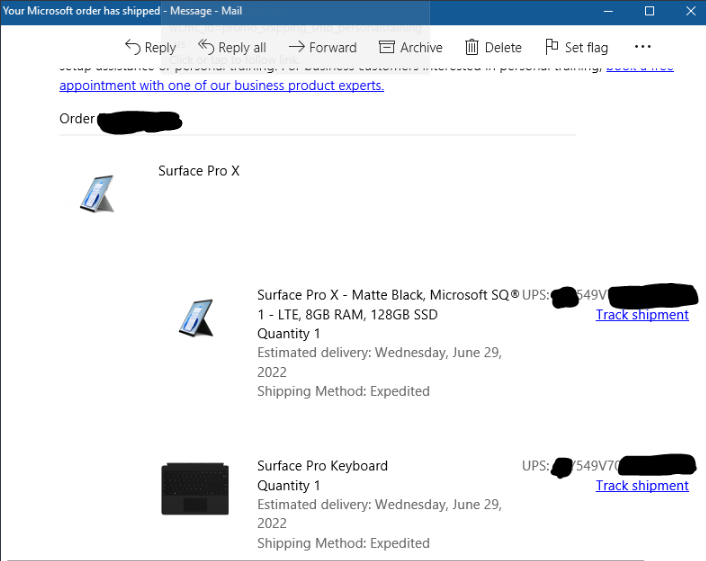
Task: Click the Archive box icon
Action: pos(386,47)
